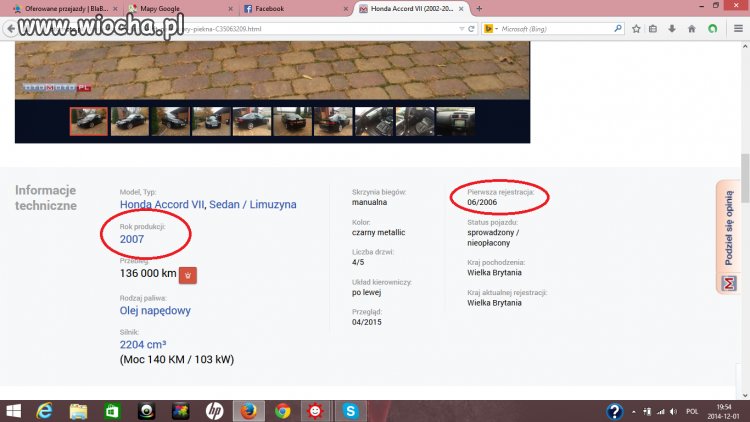Open Internet Explorer from the taskbar
The width and height of the screenshot is (750, 422).
point(44,411)
